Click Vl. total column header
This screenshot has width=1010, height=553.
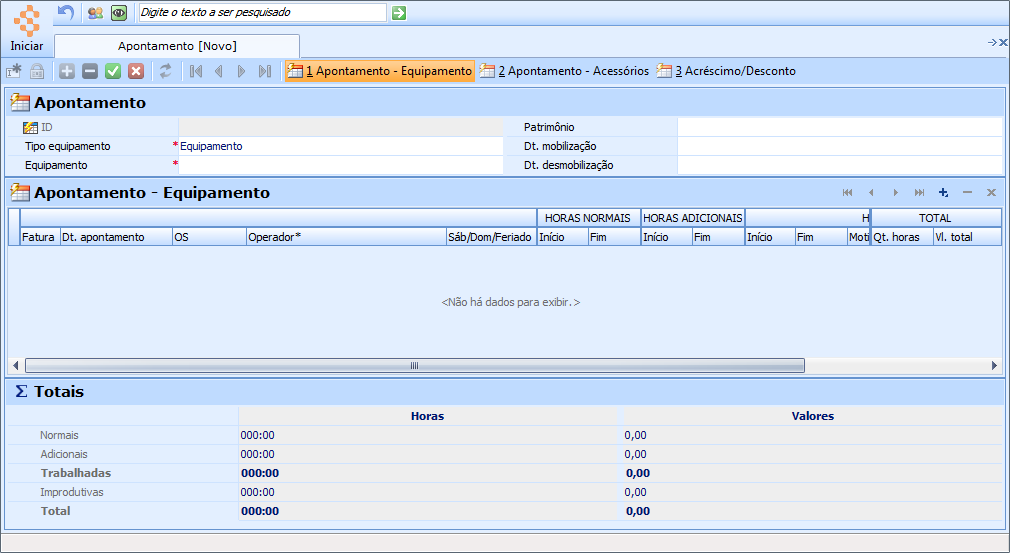pyautogui.click(x=967, y=237)
